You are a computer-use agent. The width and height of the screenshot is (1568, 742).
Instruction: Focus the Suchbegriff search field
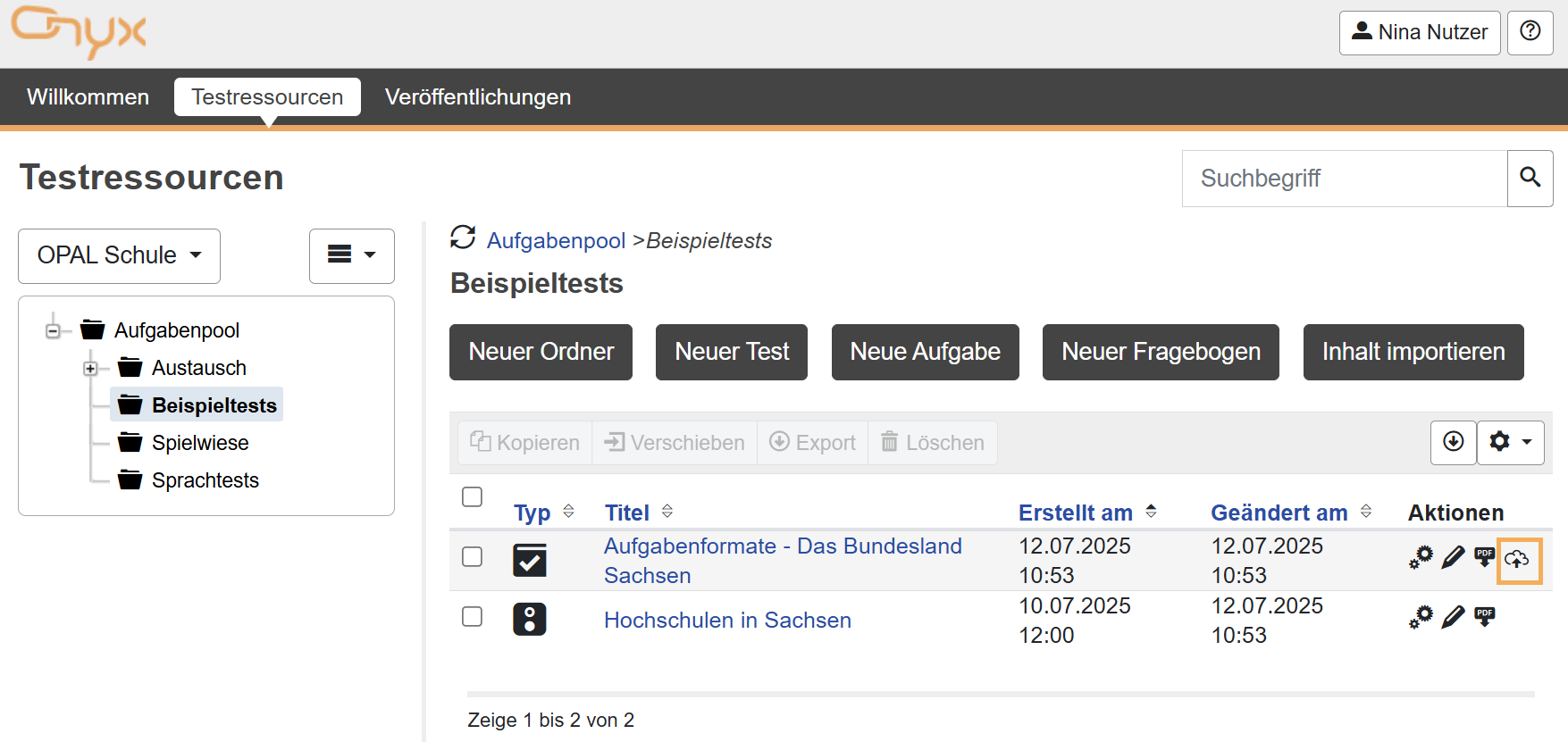tap(1345, 178)
